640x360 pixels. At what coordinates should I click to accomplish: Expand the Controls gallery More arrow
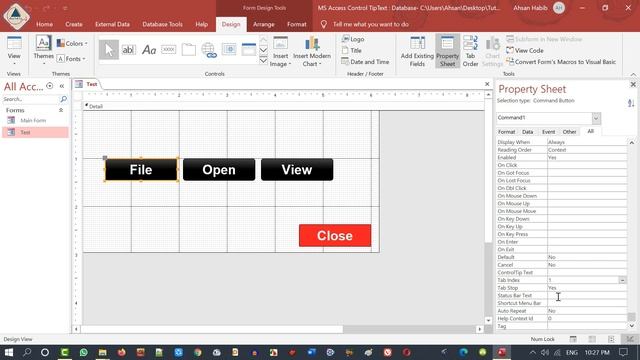pyautogui.click(x=263, y=60)
